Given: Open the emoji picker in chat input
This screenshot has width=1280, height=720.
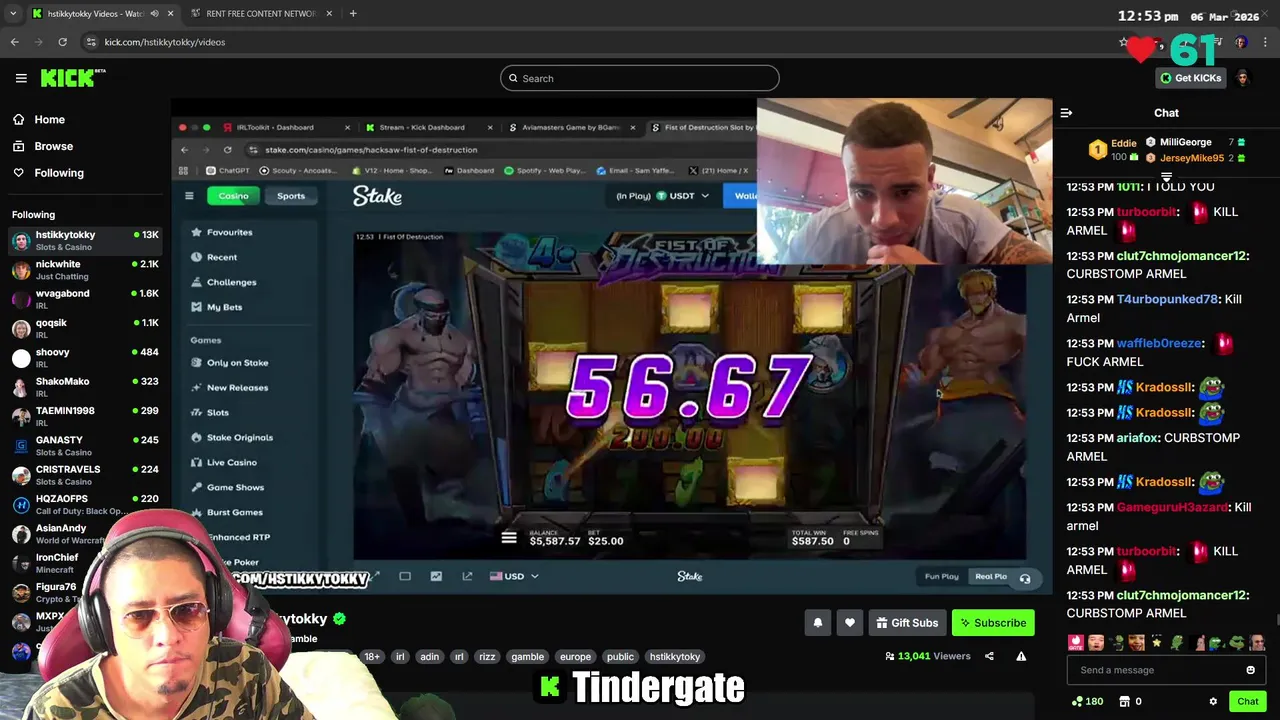Looking at the screenshot, I should pyautogui.click(x=1250, y=670).
